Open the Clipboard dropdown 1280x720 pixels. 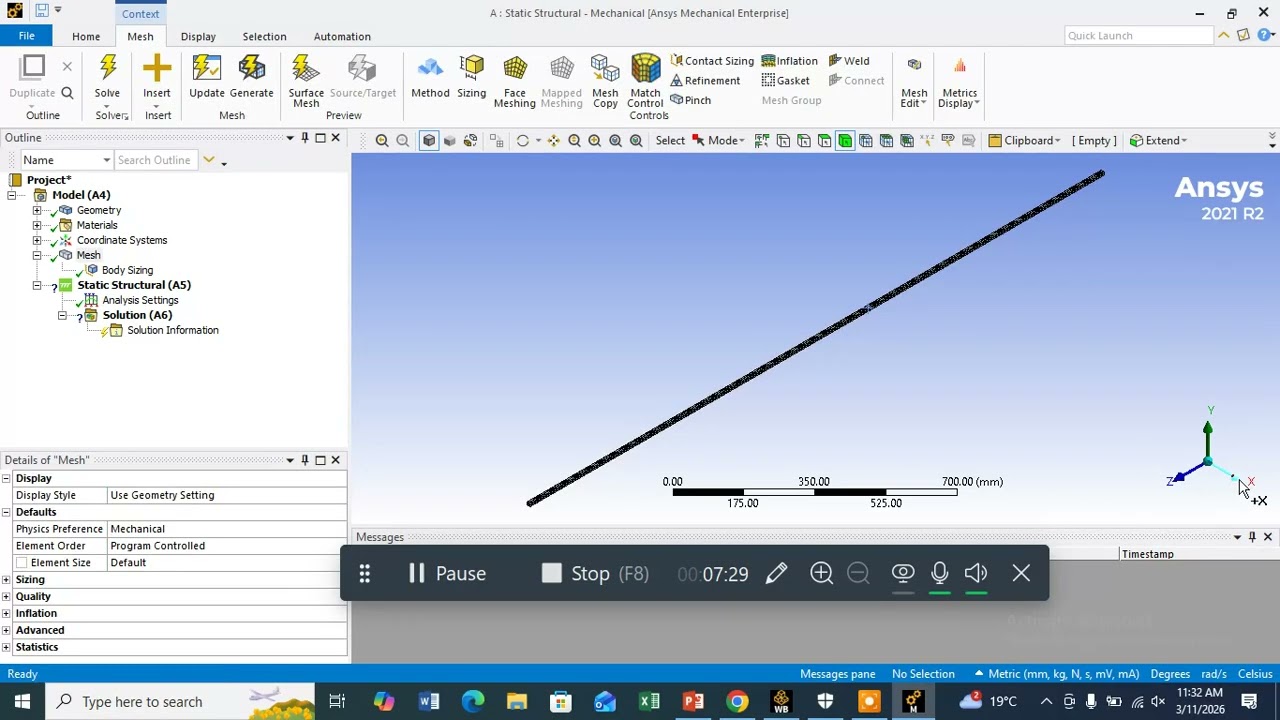click(x=1024, y=141)
